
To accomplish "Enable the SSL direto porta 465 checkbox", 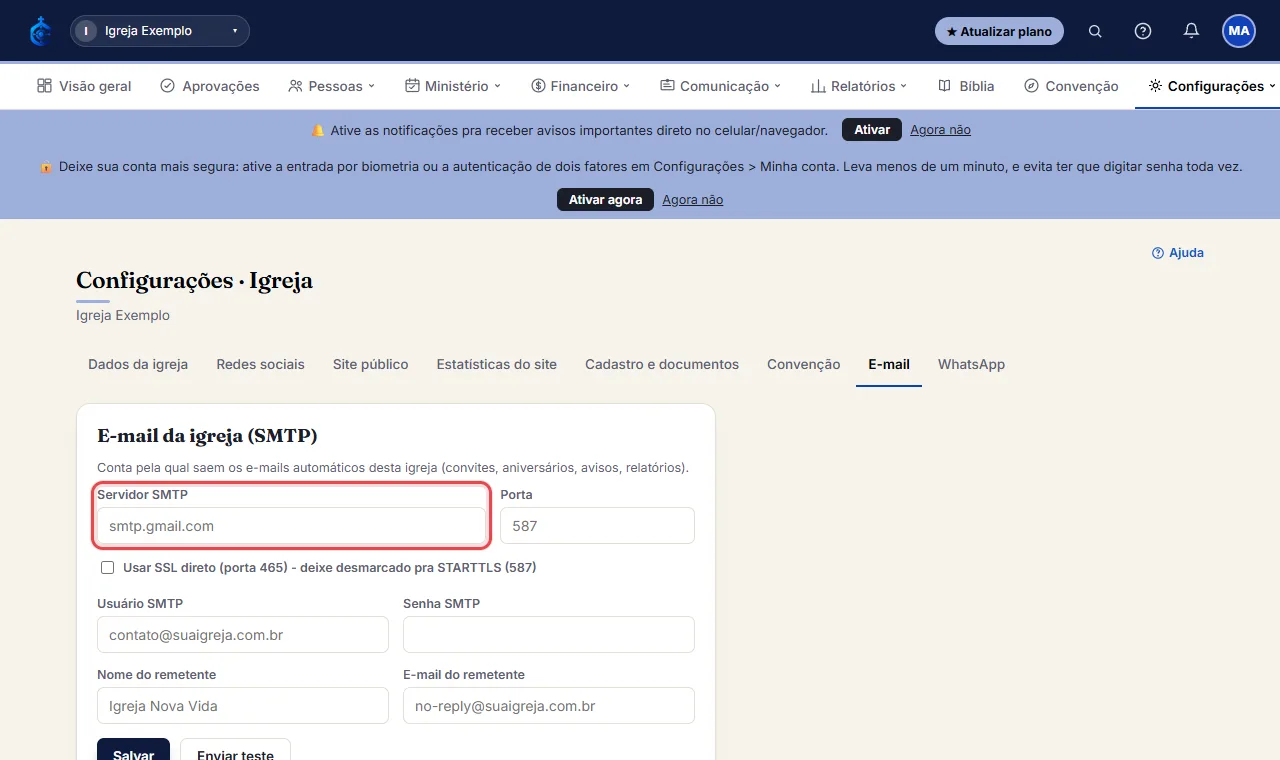I will point(107,568).
